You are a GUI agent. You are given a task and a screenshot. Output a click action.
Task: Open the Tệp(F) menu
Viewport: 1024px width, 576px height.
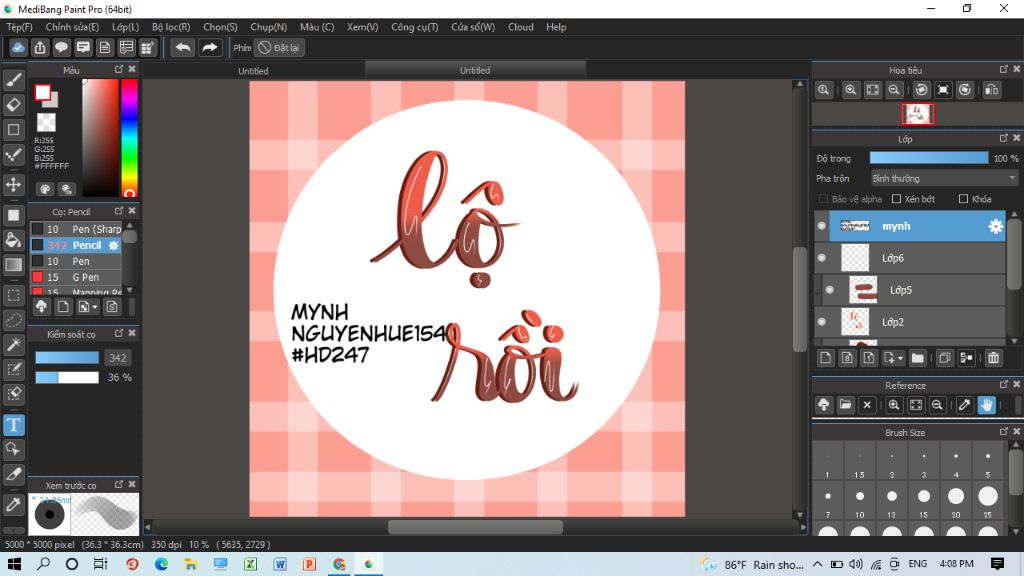click(x=20, y=27)
